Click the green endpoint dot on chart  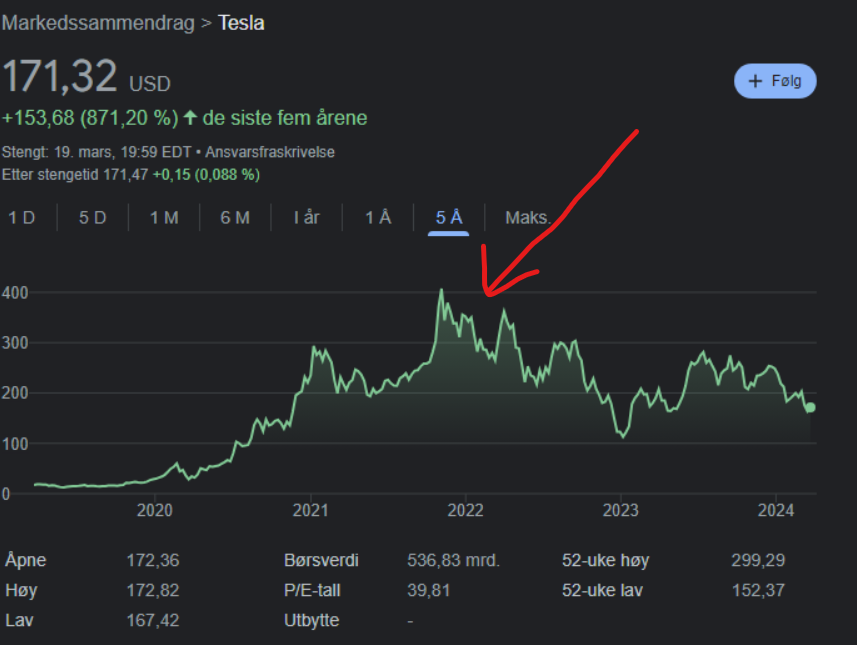pyautogui.click(x=810, y=407)
